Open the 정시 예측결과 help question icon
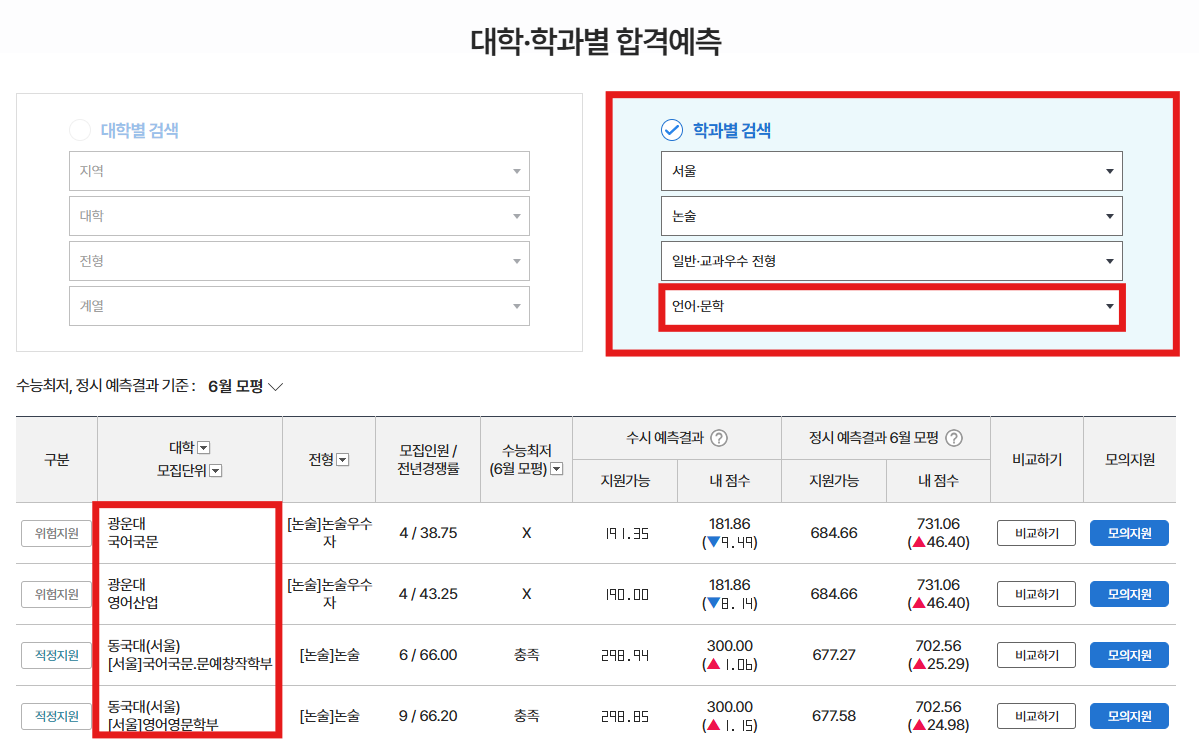Screen dimensions: 1199x743 click(954, 438)
